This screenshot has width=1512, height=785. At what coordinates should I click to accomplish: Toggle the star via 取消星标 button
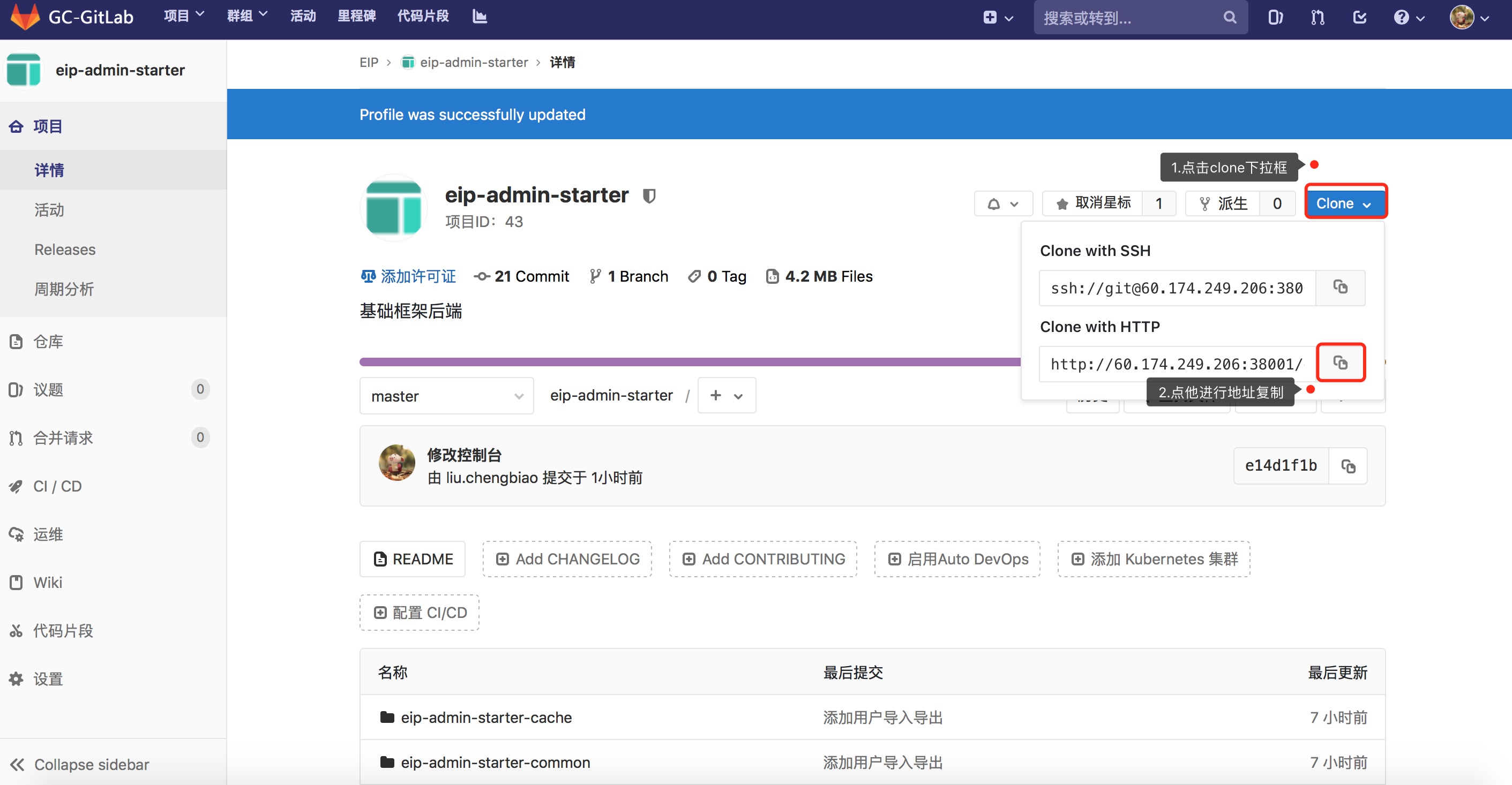click(1094, 203)
